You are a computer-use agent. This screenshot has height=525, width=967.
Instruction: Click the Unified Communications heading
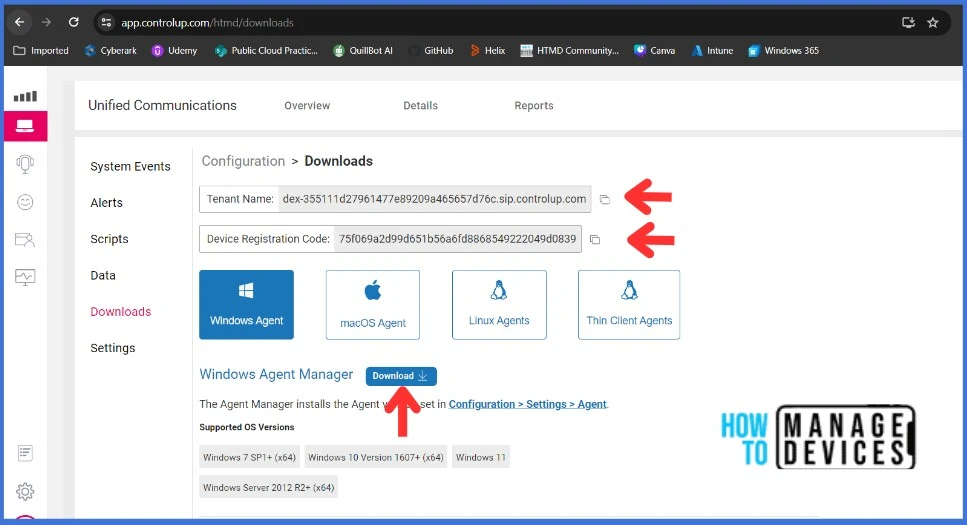(x=162, y=105)
